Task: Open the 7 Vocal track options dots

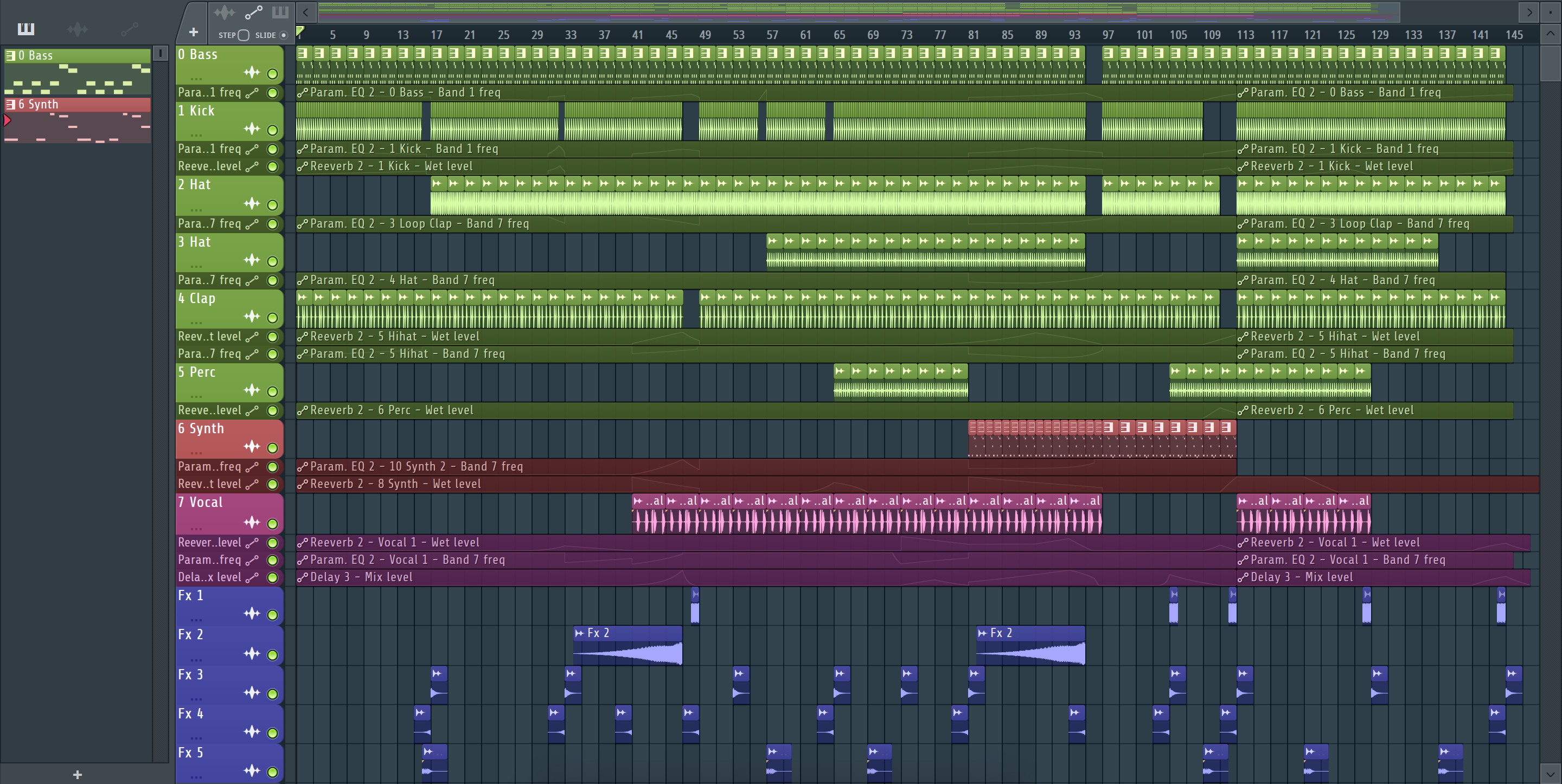Action: [196, 528]
